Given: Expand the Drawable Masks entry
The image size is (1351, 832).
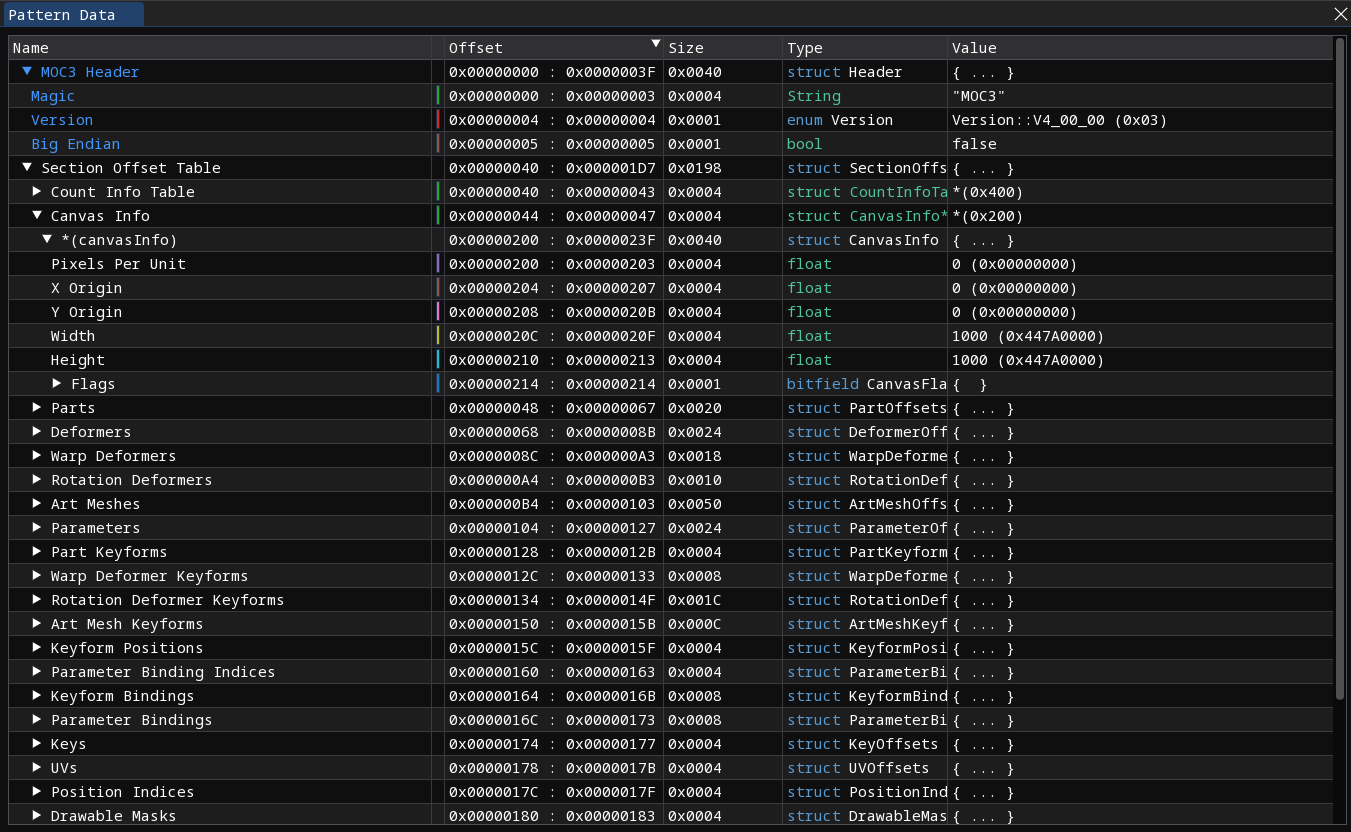Looking at the screenshot, I should click(x=37, y=816).
